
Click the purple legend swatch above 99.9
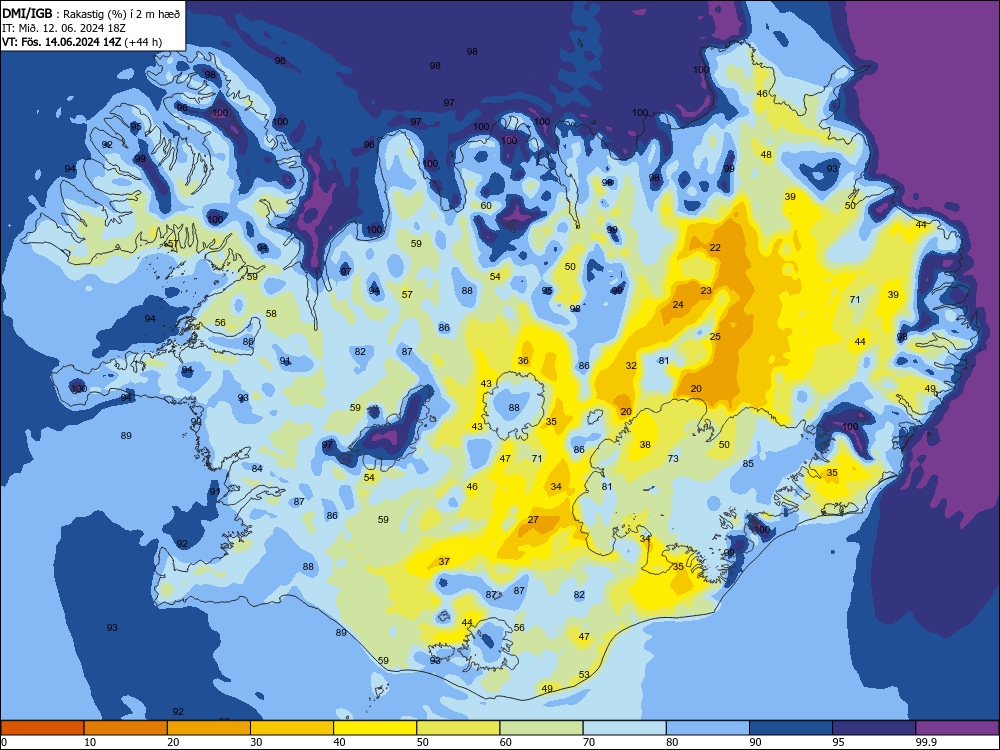pos(957,728)
